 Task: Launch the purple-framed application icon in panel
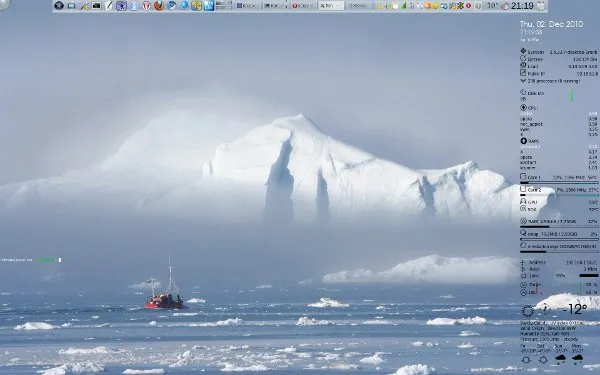121,6
